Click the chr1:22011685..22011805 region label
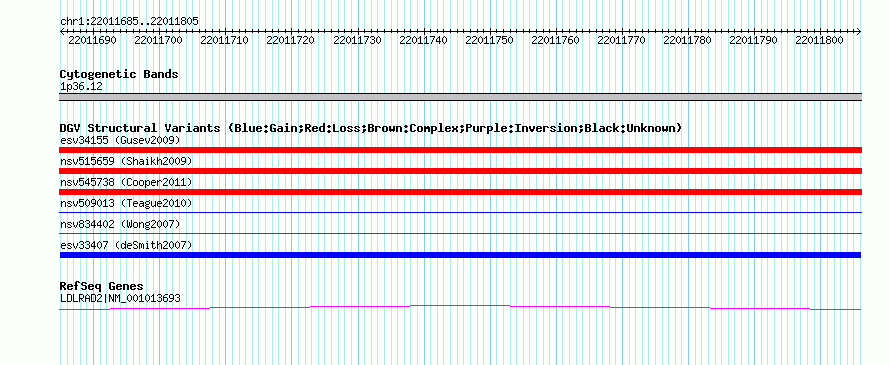 coord(129,22)
